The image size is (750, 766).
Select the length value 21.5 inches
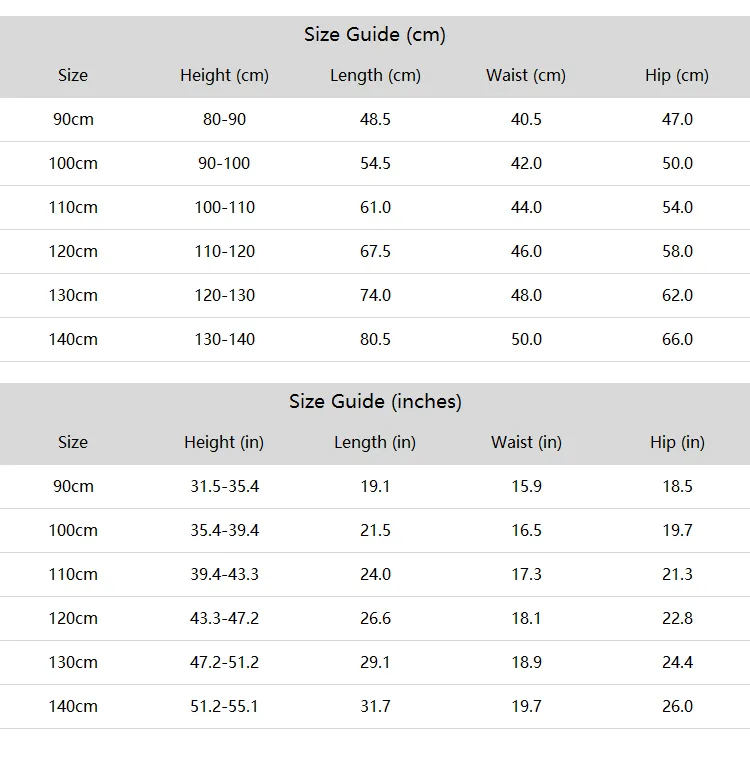375,530
